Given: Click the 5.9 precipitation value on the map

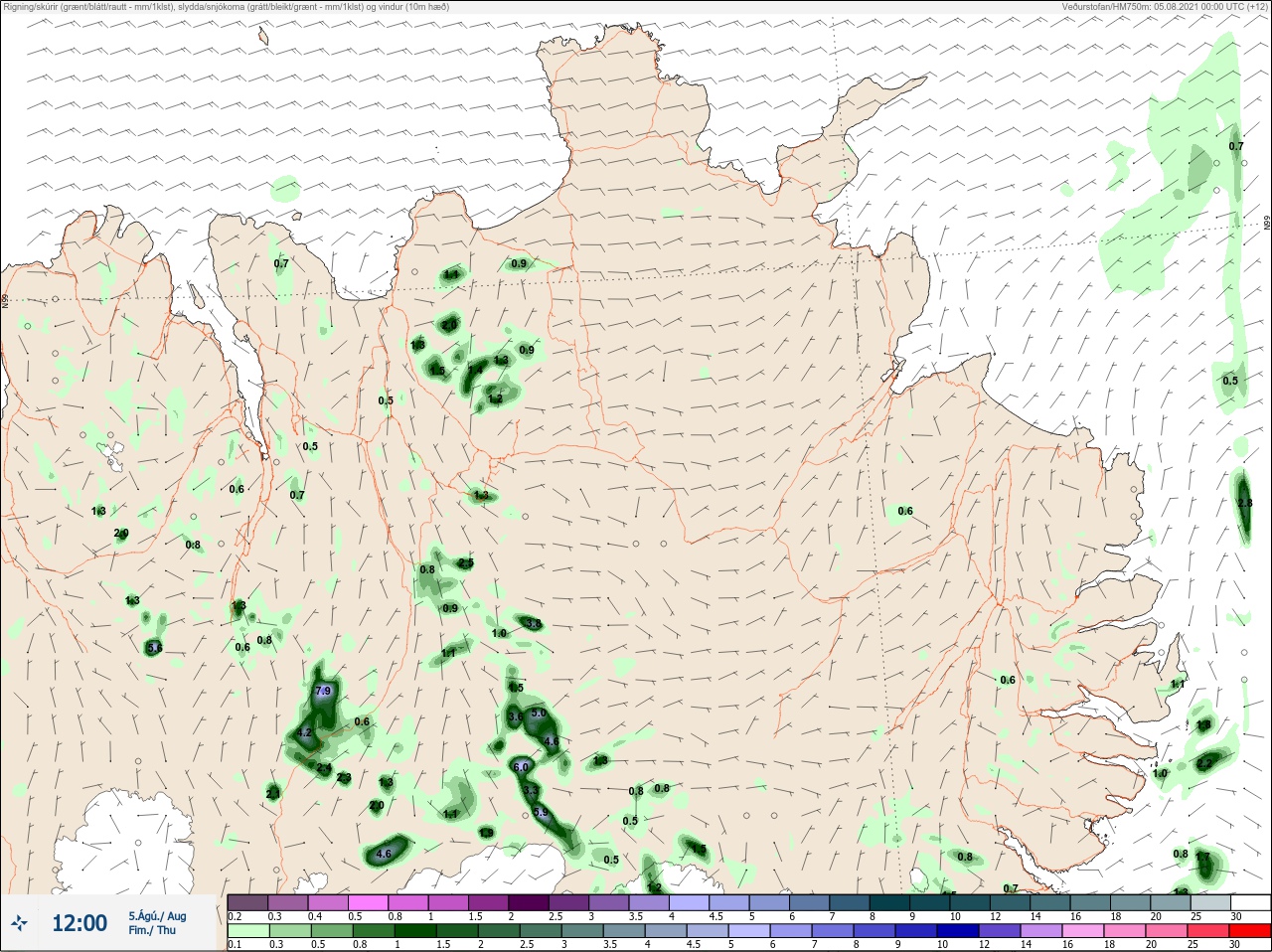Looking at the screenshot, I should [x=541, y=813].
